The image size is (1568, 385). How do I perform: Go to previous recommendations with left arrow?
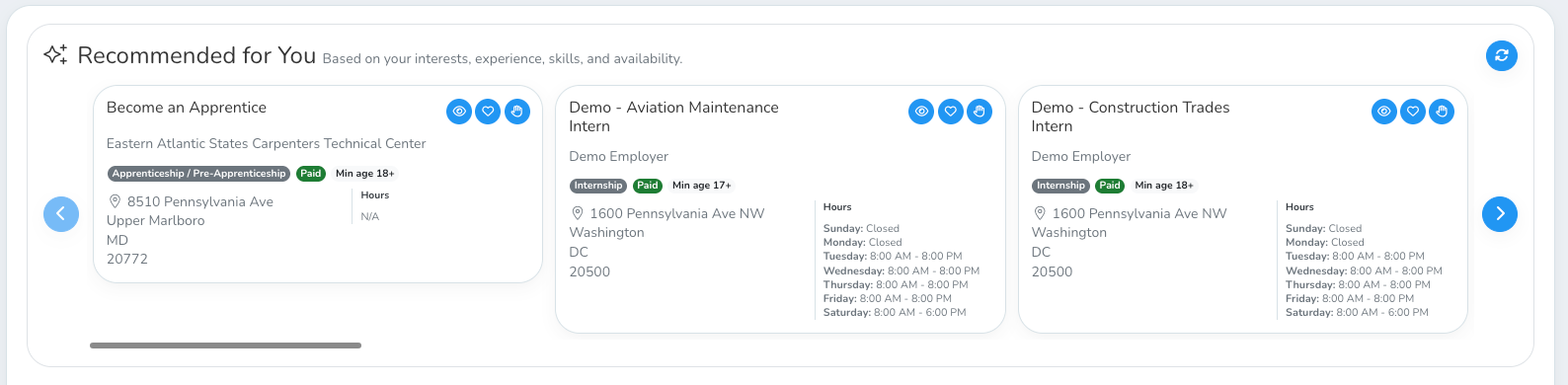61,213
